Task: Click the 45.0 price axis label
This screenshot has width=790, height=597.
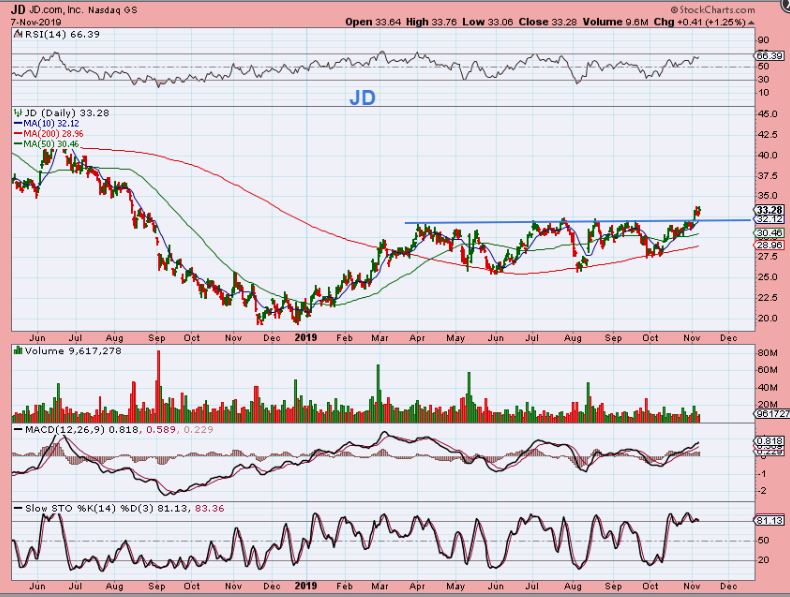Action: (x=767, y=114)
